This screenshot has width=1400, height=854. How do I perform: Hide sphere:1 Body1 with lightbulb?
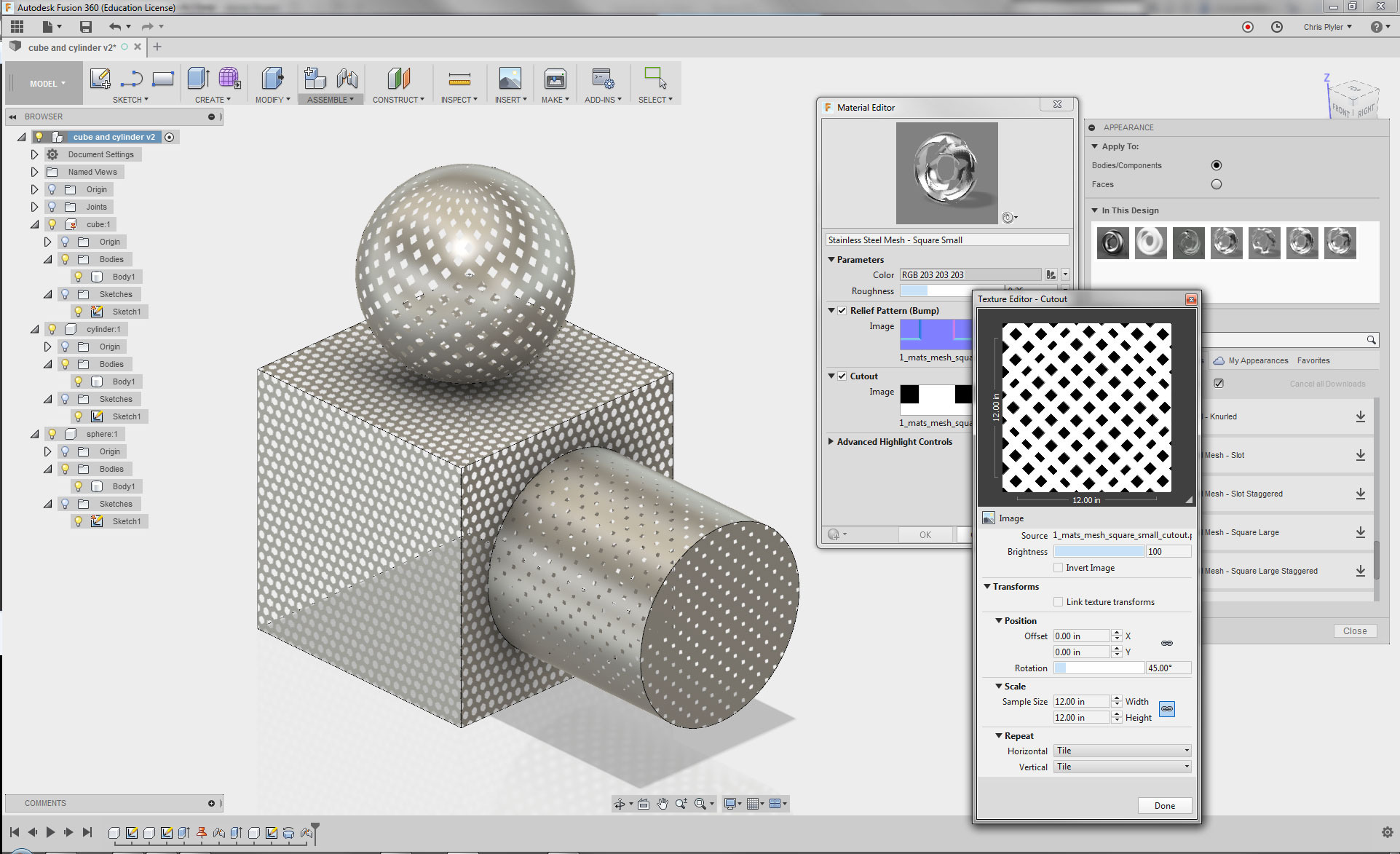[x=79, y=486]
